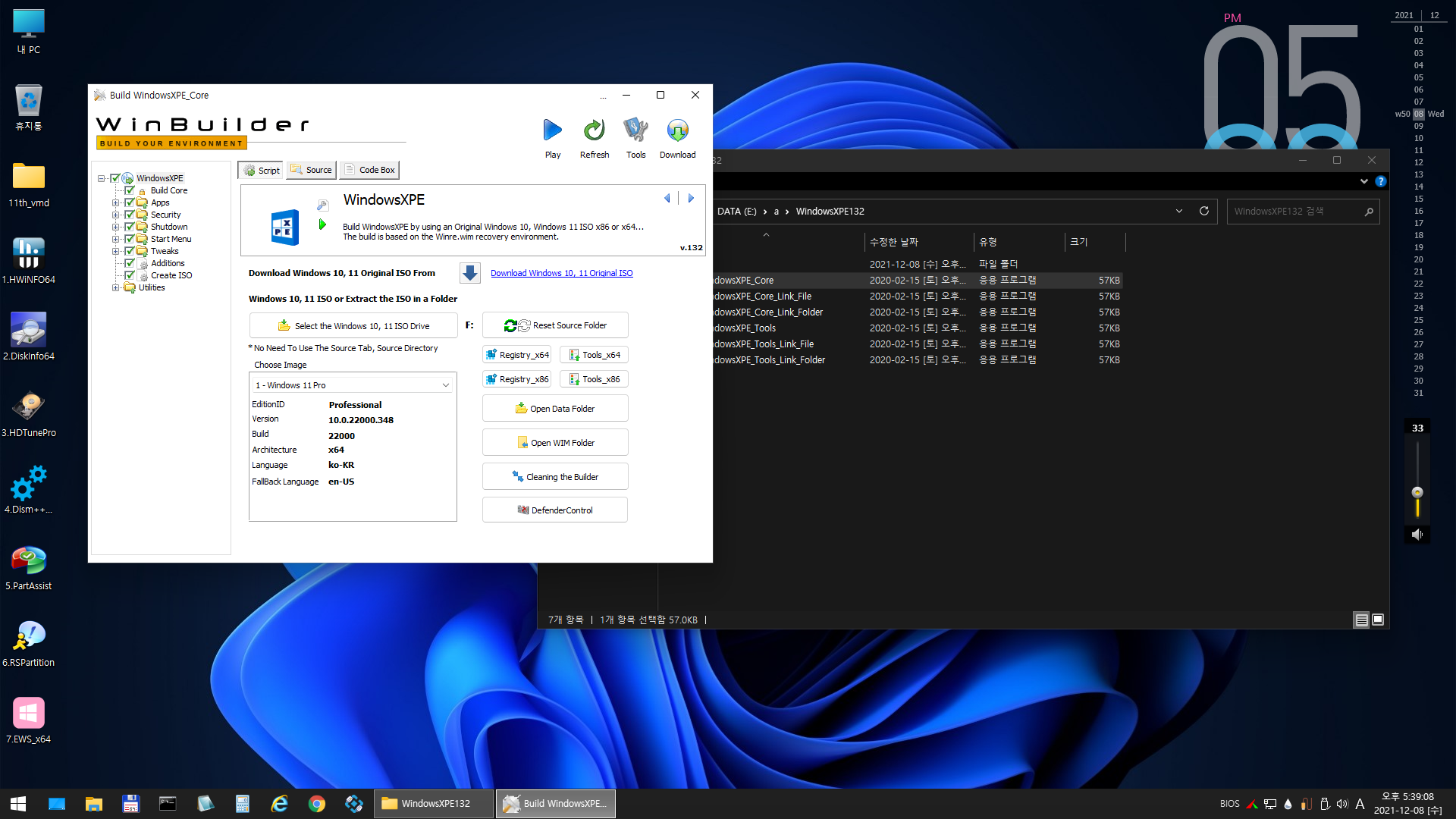Screen dimensions: 1456x819
Task: Click the Cleaning the Builder button
Action: (x=555, y=476)
